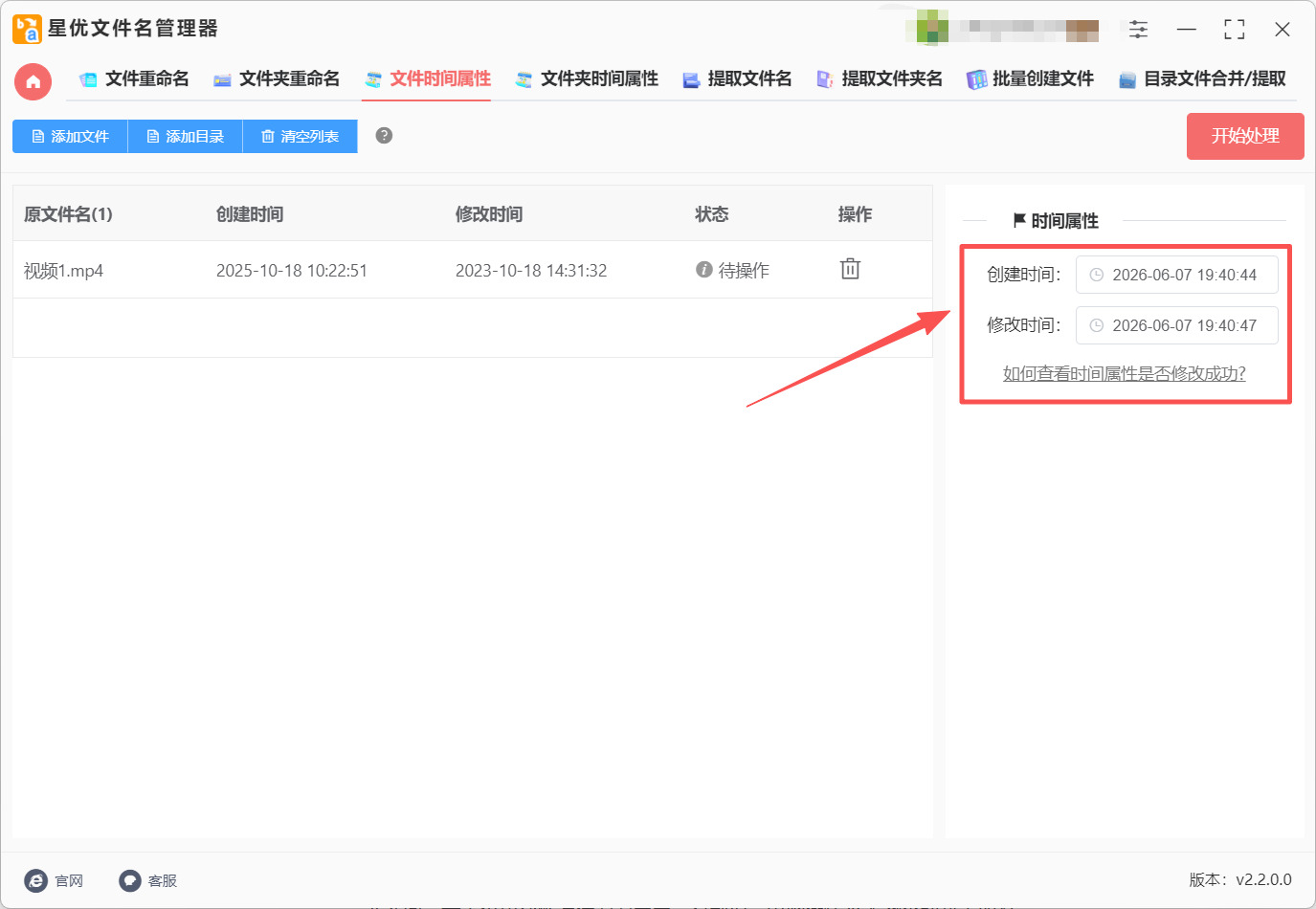The image size is (1316, 909).
Task: Click the 原文件名(1) column header
Action: point(68,214)
